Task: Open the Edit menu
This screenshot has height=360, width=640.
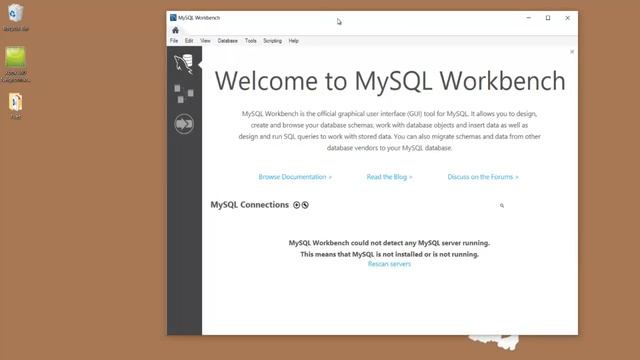Action: click(189, 41)
